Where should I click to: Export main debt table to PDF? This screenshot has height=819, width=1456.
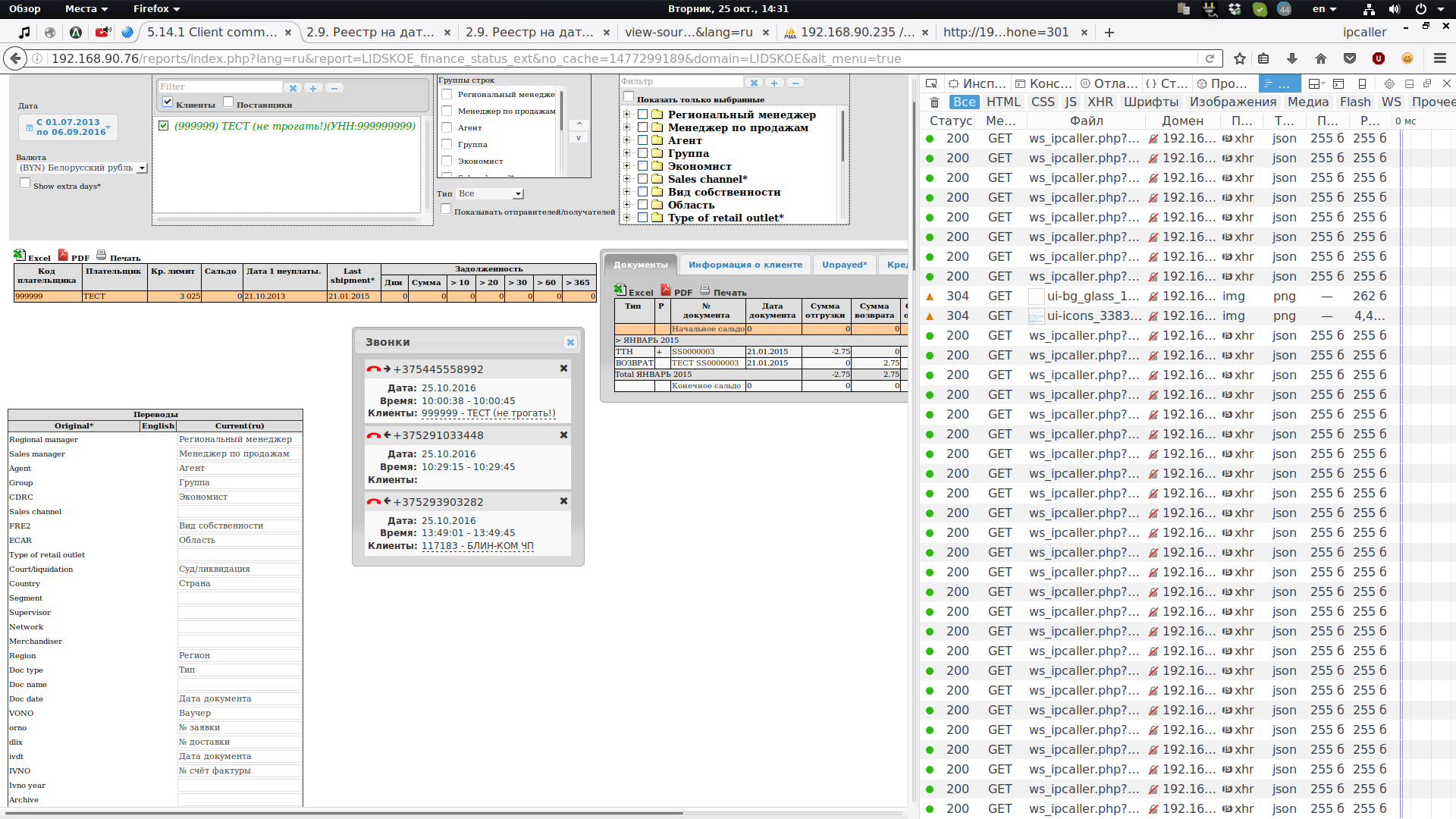(x=74, y=256)
